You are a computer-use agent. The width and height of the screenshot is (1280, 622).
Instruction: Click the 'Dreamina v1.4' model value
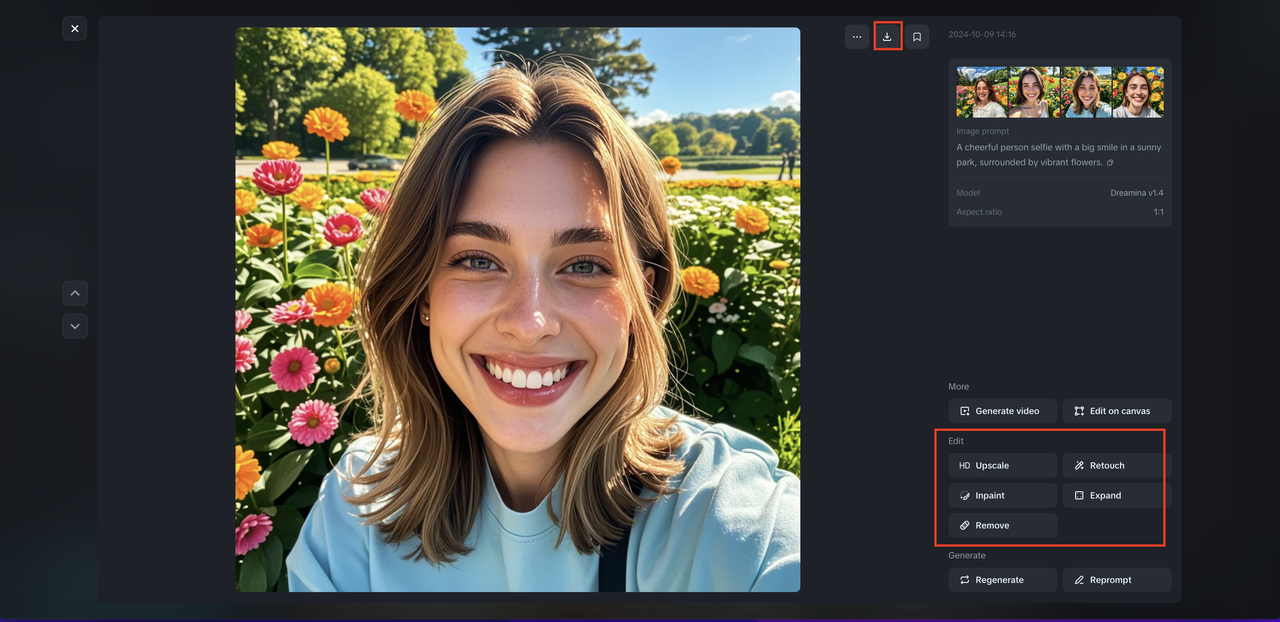pyautogui.click(x=1137, y=193)
